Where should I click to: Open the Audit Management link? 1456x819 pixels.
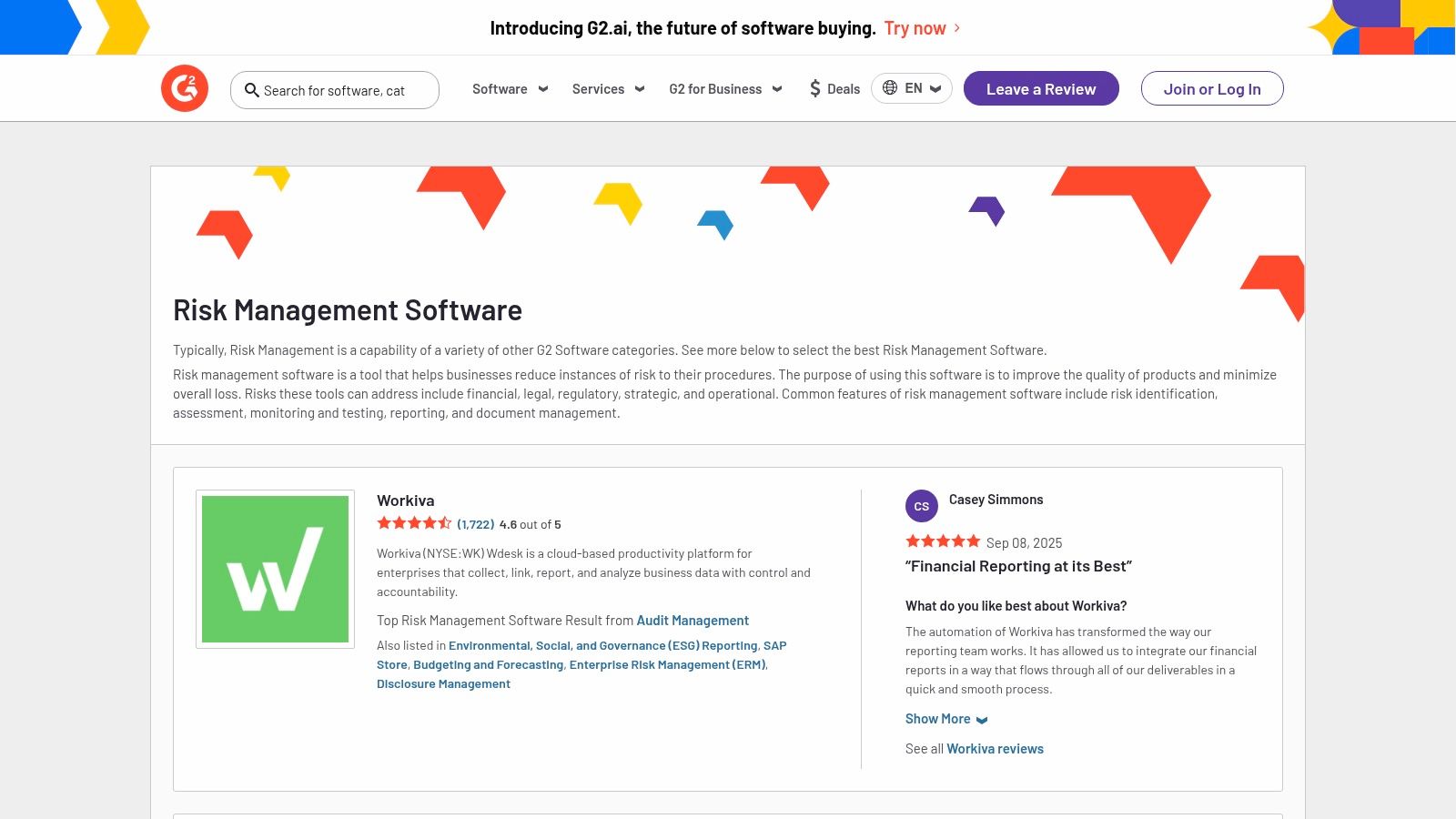tap(693, 621)
